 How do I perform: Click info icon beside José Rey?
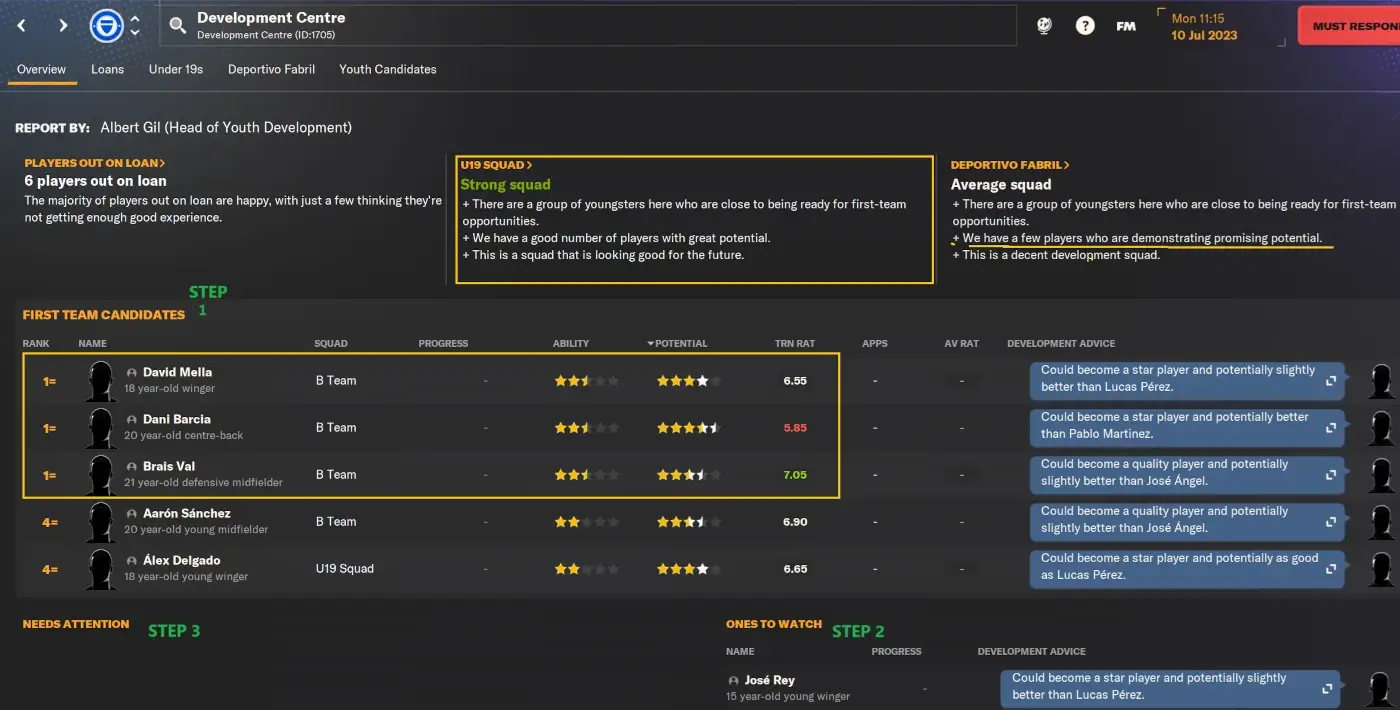[735, 680]
